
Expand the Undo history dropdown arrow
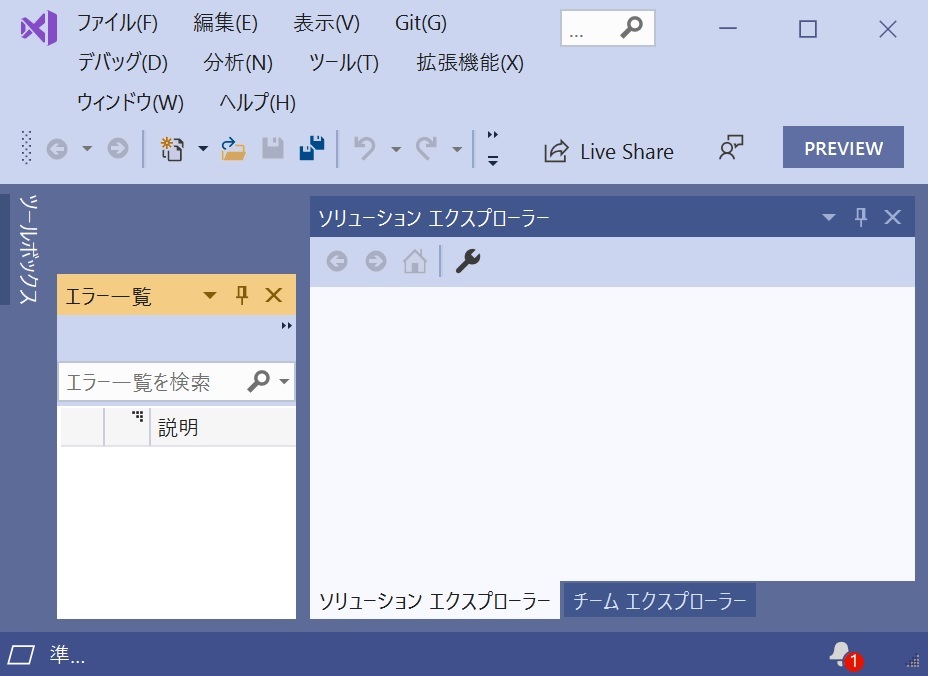(396, 148)
